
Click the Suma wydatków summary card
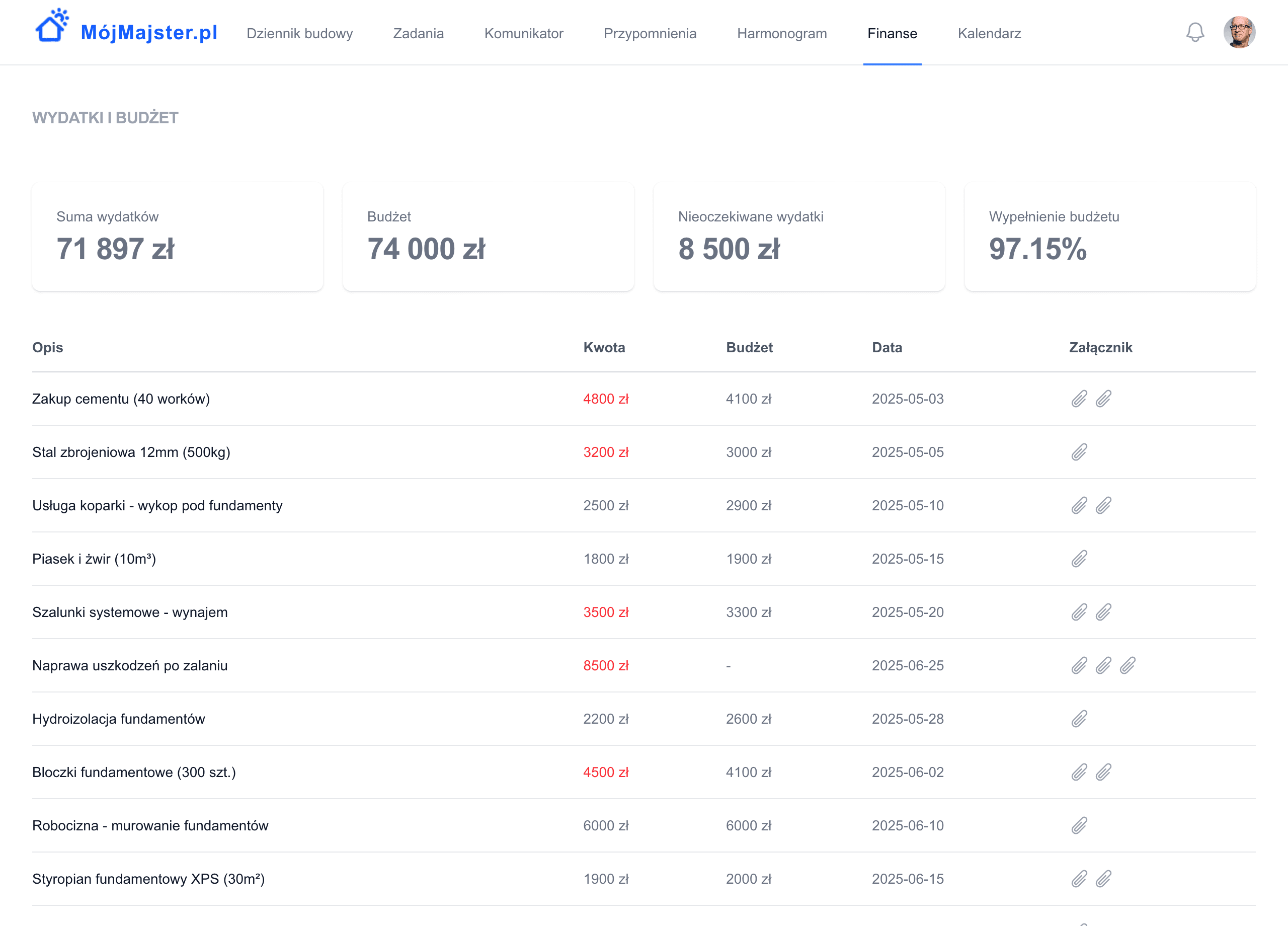pos(177,237)
